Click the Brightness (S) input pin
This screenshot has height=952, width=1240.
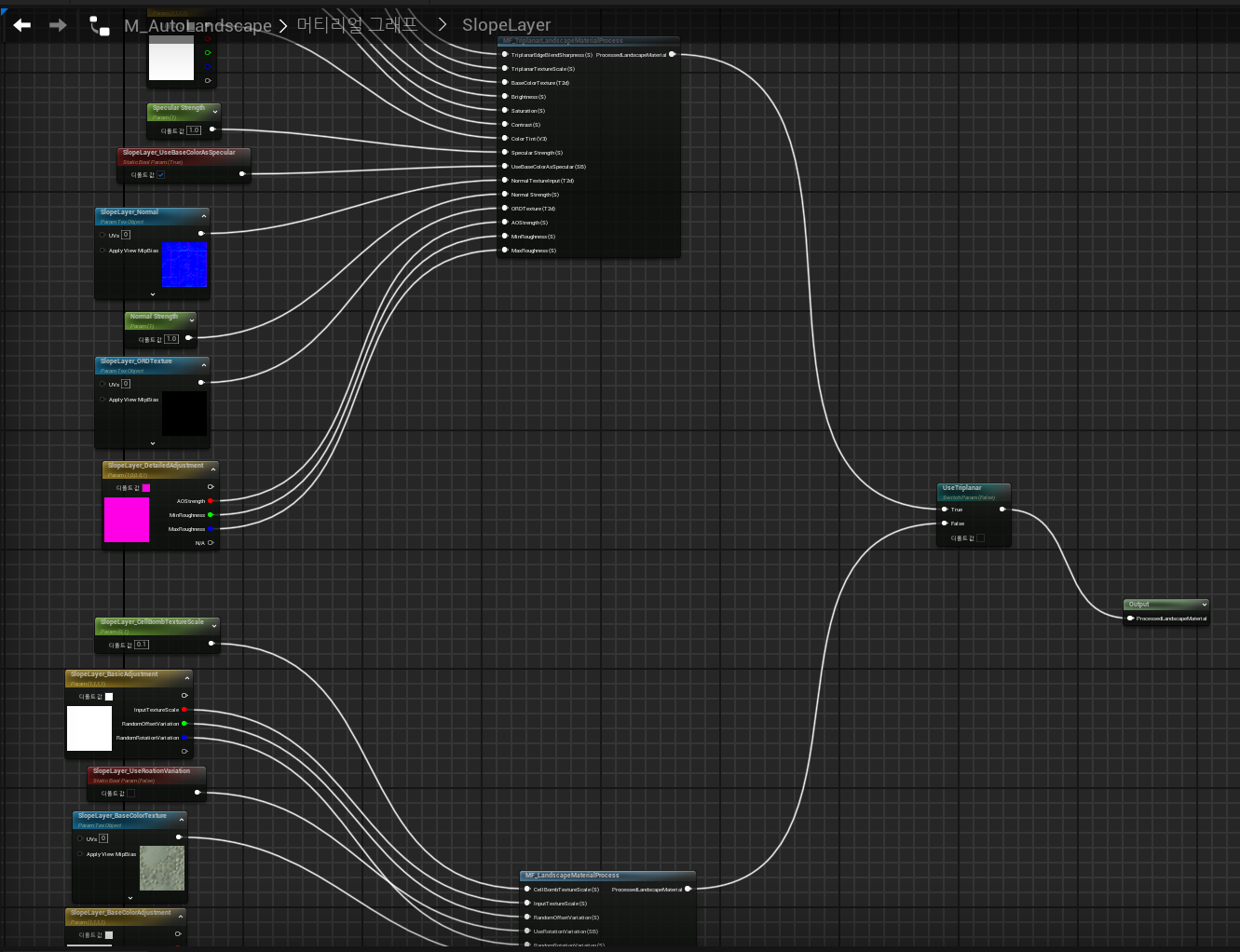click(x=505, y=96)
